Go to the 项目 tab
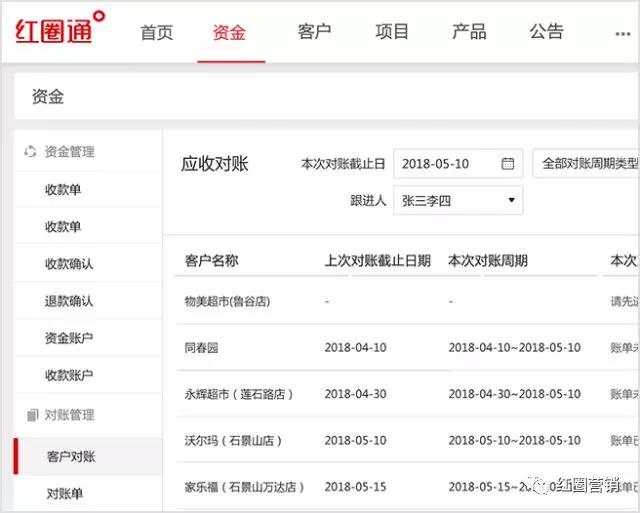Viewport: 640px width, 513px height. tap(392, 32)
